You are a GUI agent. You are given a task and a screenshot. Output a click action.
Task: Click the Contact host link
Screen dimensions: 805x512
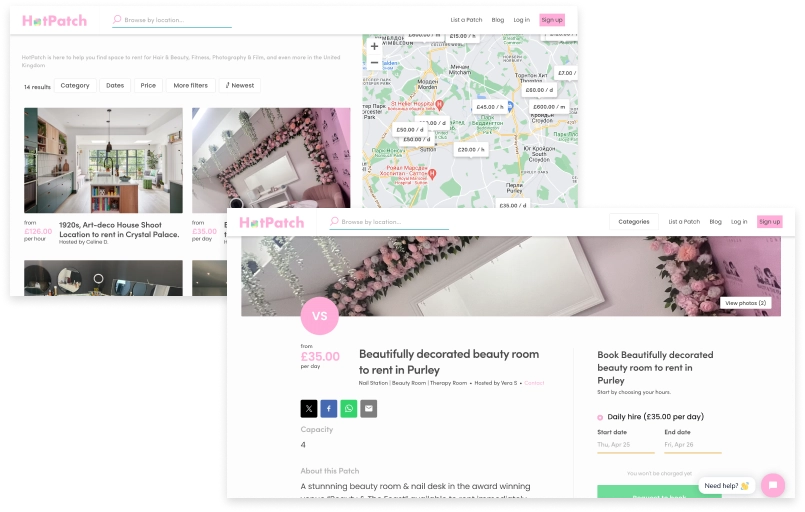534,383
